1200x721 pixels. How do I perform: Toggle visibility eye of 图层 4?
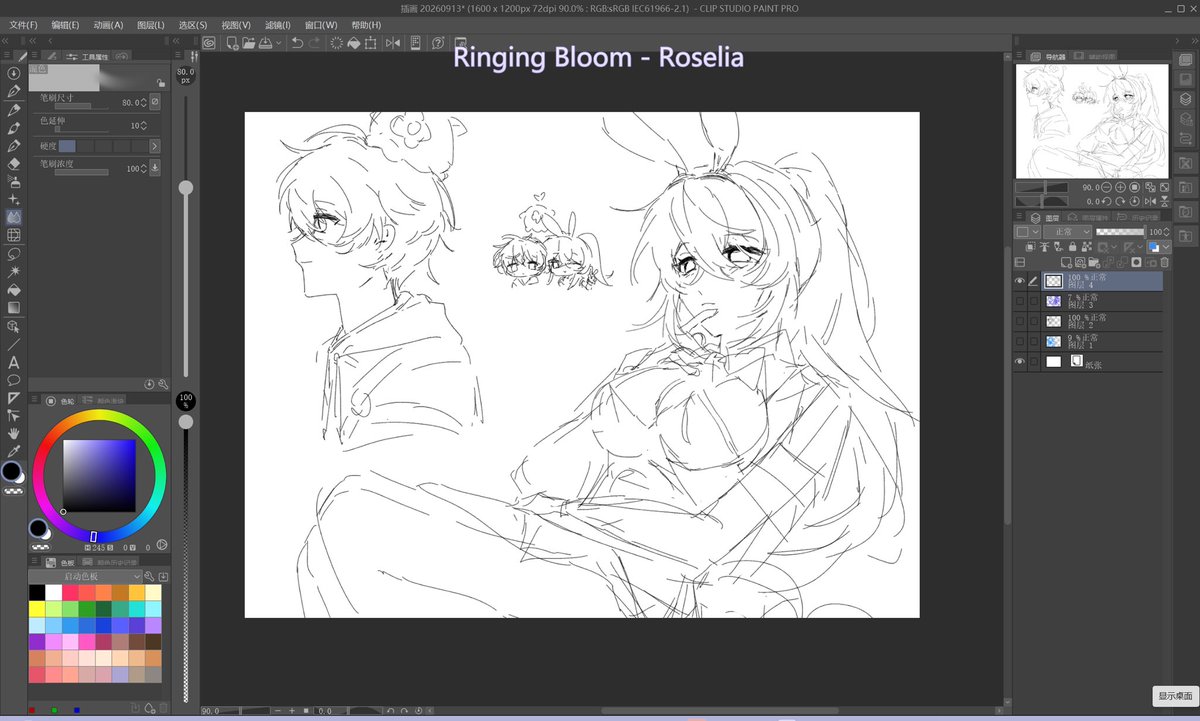click(x=1020, y=281)
